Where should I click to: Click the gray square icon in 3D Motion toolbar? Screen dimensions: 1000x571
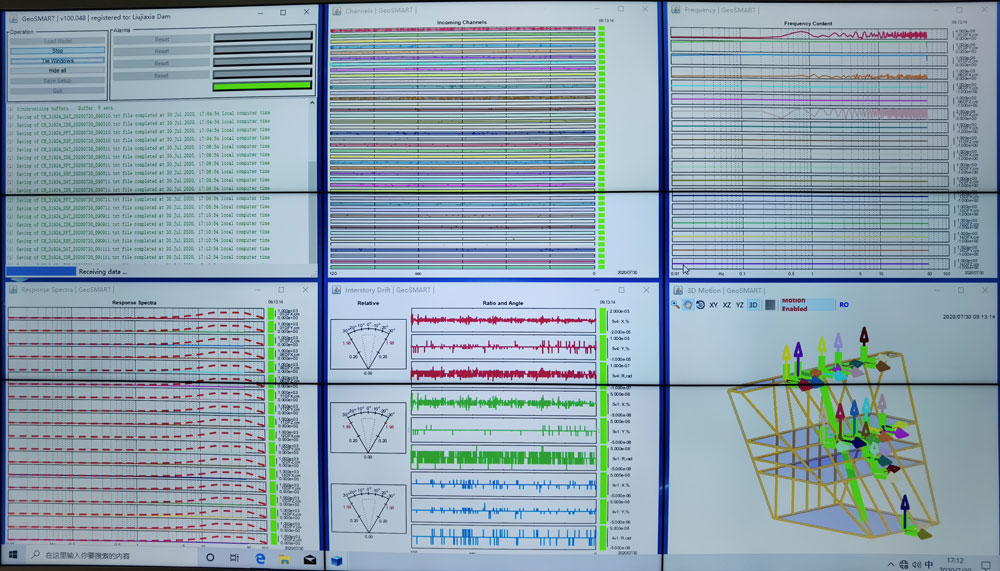coord(769,304)
